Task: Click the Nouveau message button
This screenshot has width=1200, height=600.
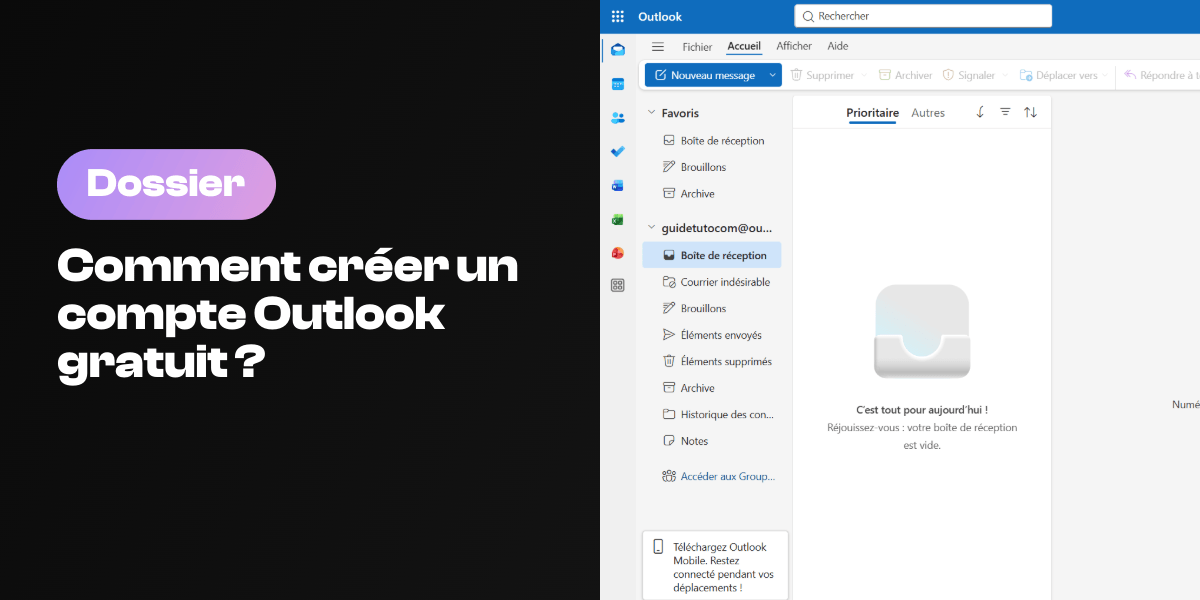Action: click(704, 75)
